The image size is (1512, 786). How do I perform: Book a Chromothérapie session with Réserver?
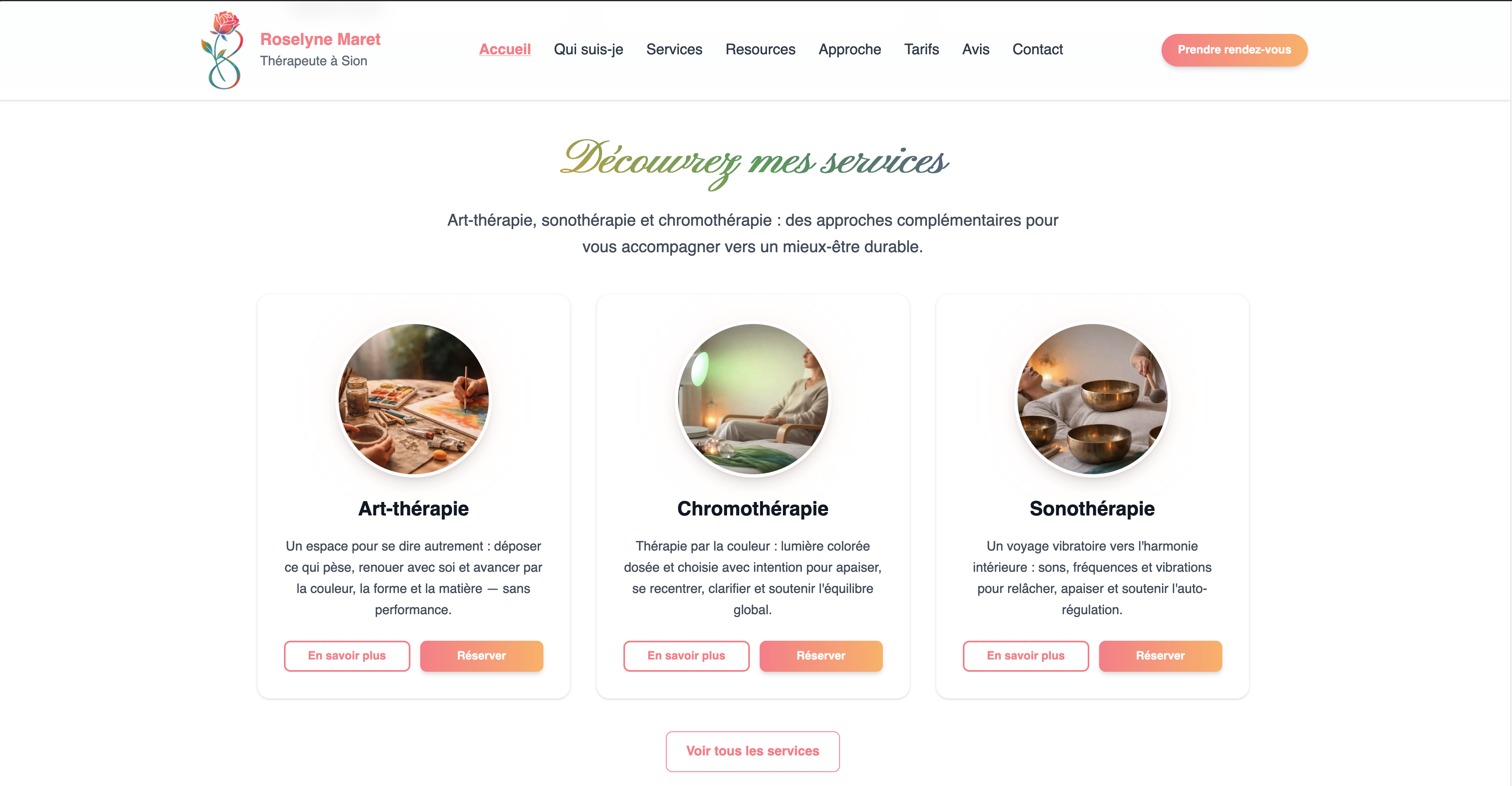820,656
